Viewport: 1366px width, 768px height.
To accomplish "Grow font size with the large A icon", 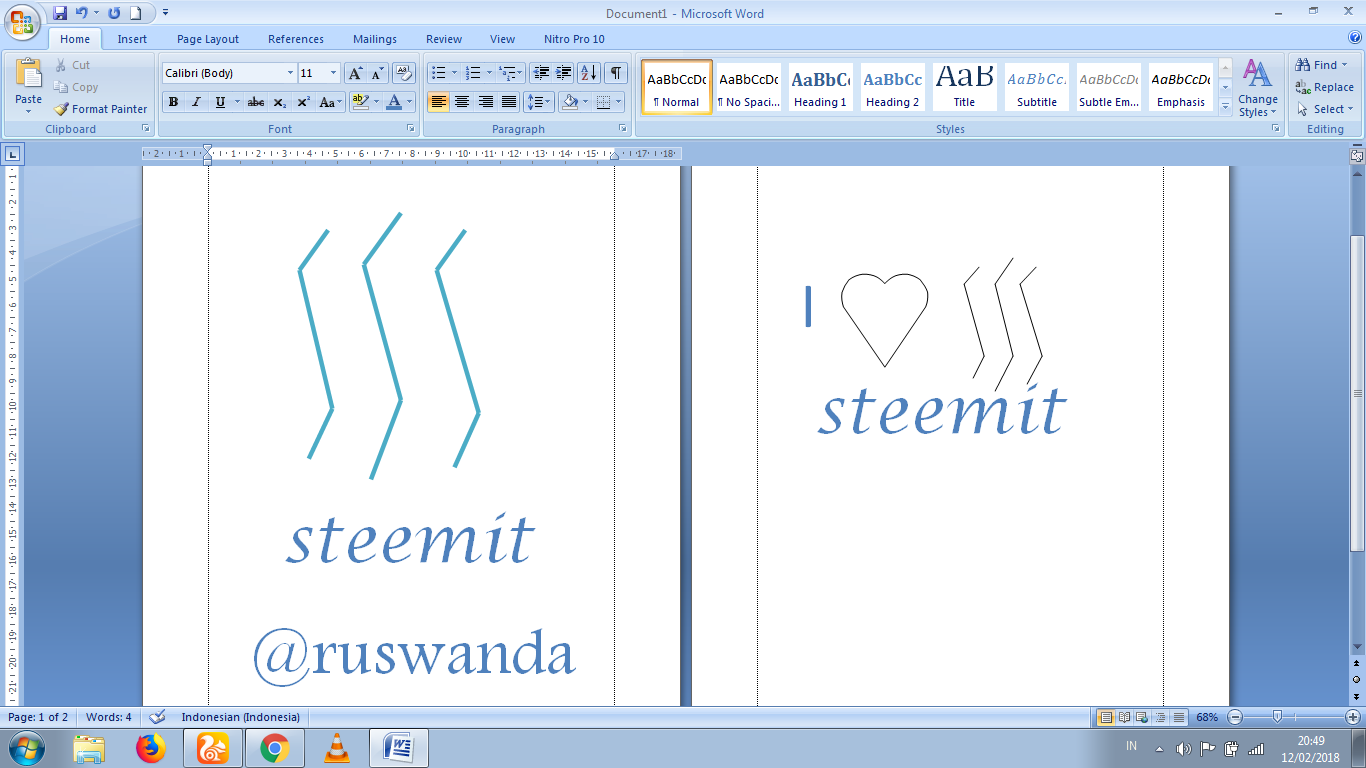I will [x=355, y=73].
